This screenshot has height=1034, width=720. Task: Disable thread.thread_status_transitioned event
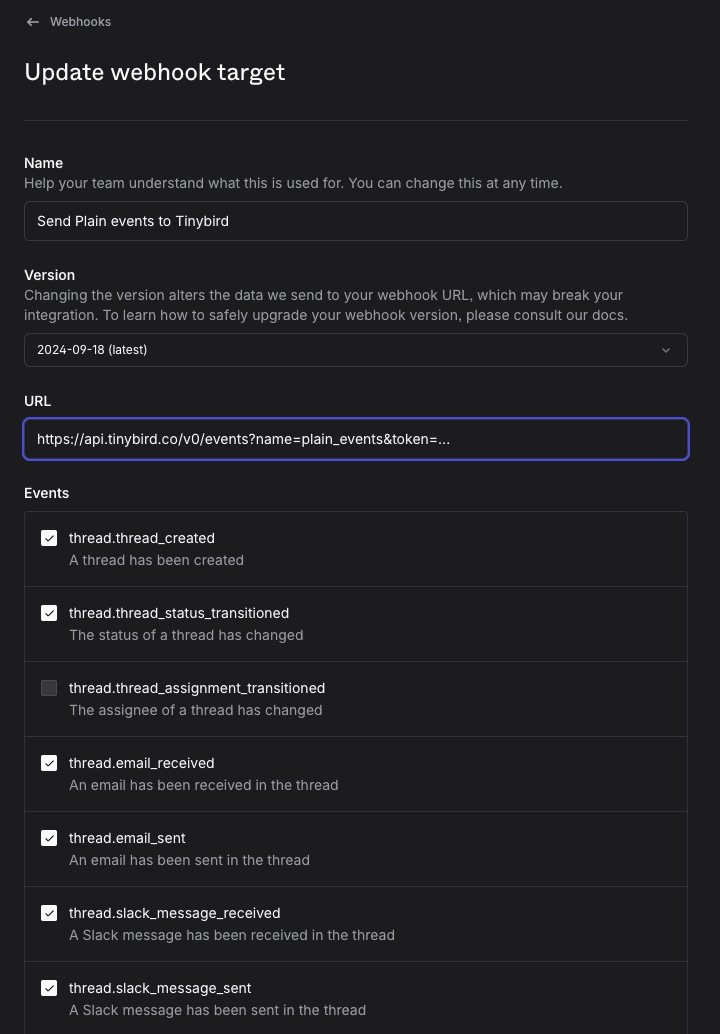[x=49, y=613]
